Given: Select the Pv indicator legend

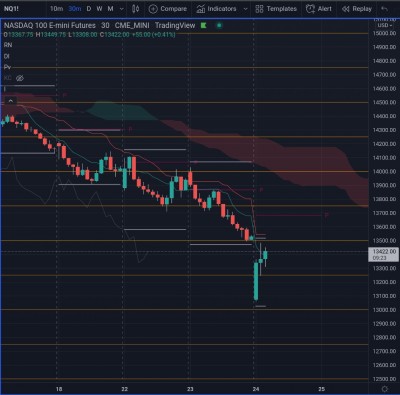Looking at the screenshot, I should [7, 67].
